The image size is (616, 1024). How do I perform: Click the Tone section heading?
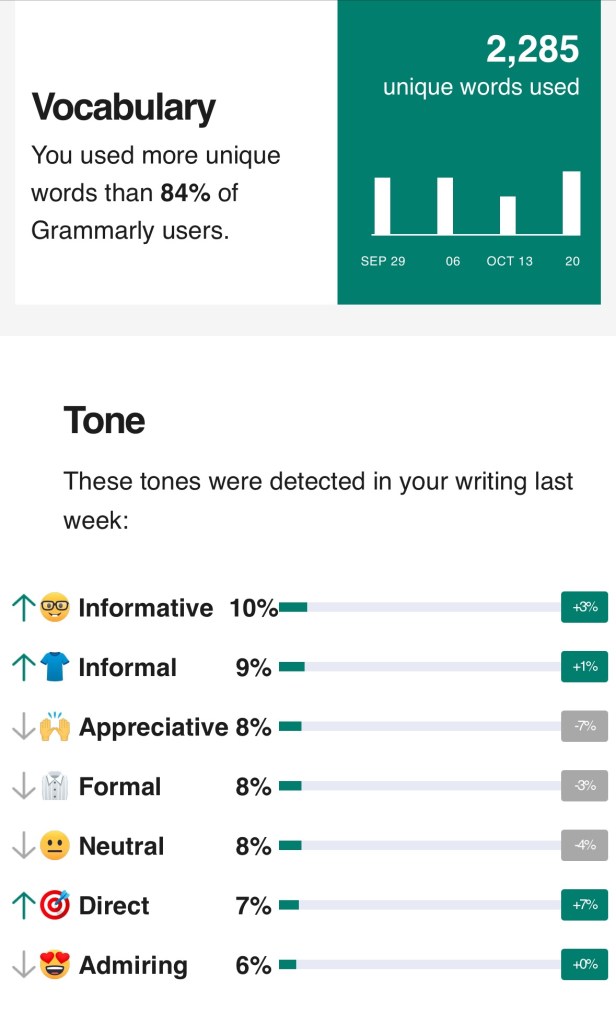[105, 420]
